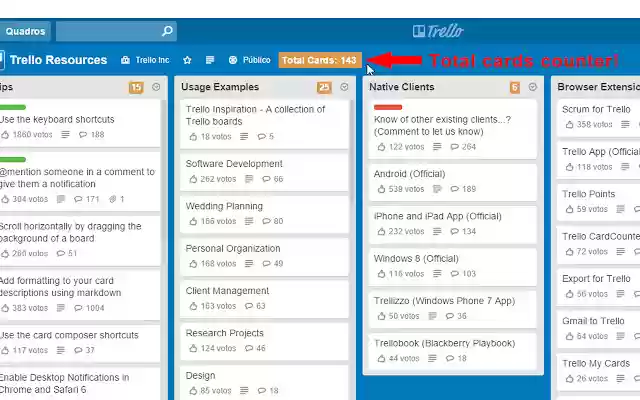Click thumbs-up votes icon on Wedding Planning

click(x=193, y=221)
